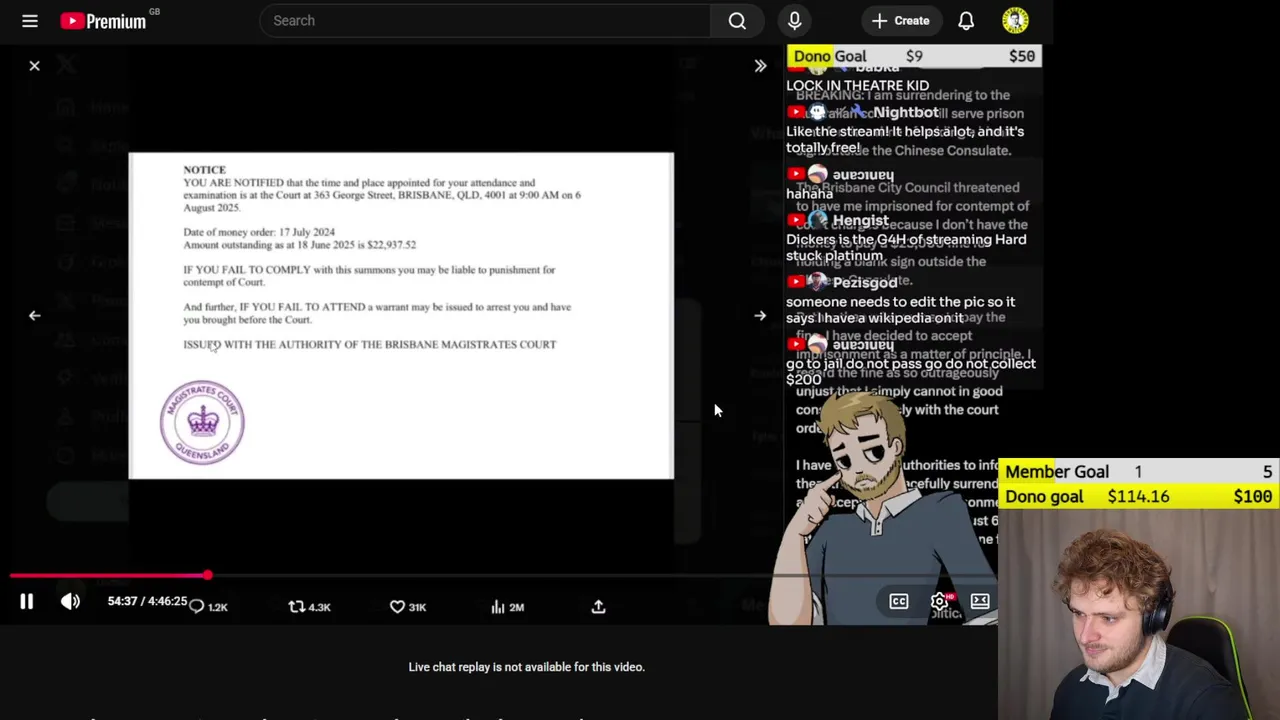Open the 1.2K replies comment icon

209,607
